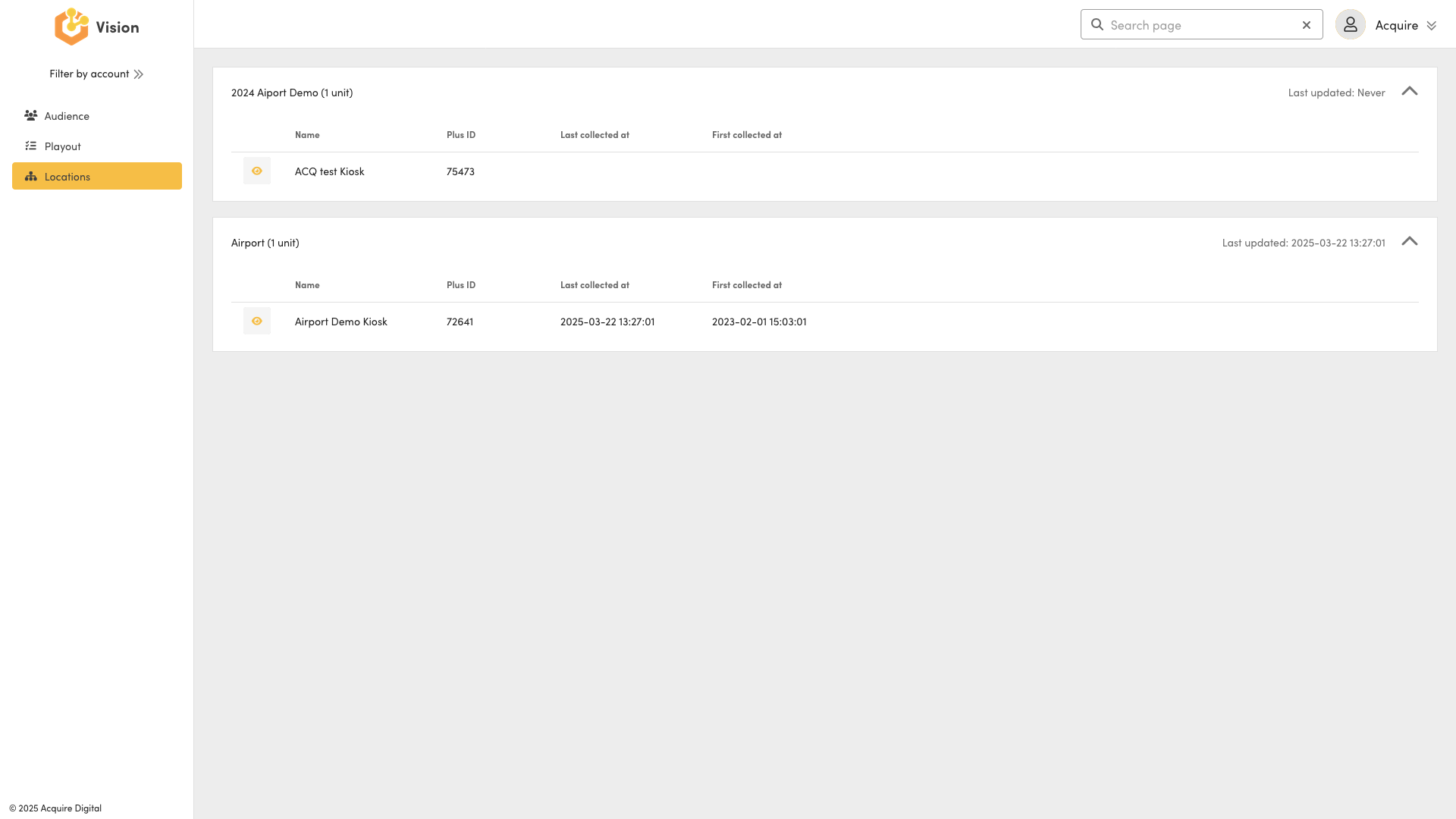Expand Filter by account
Screen dimensions: 1456x819
click(x=96, y=74)
